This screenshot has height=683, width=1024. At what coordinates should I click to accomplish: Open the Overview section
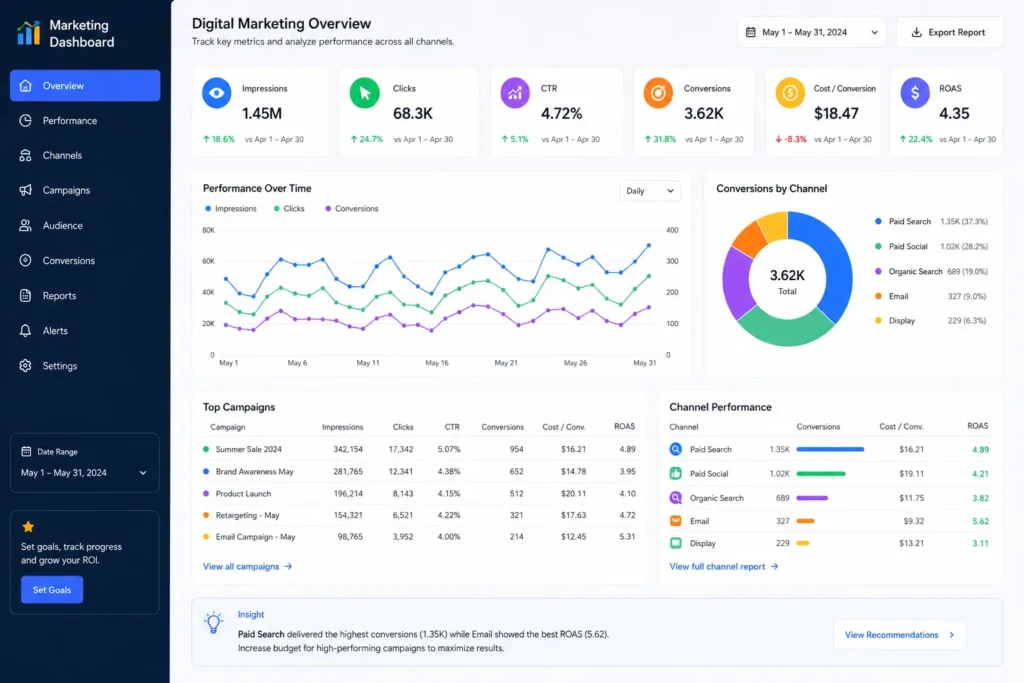85,86
